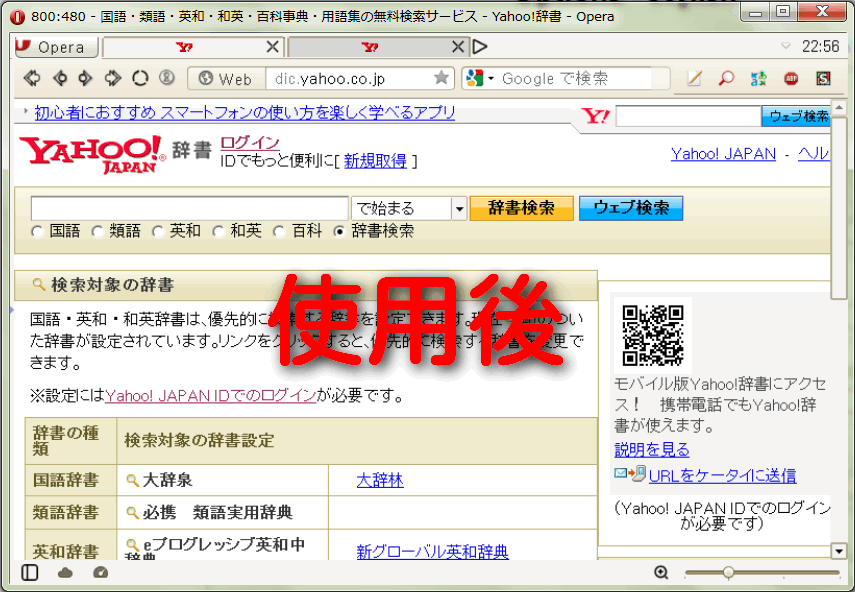
Task: Select the 国語 radio button
Action: pyautogui.click(x=37, y=232)
